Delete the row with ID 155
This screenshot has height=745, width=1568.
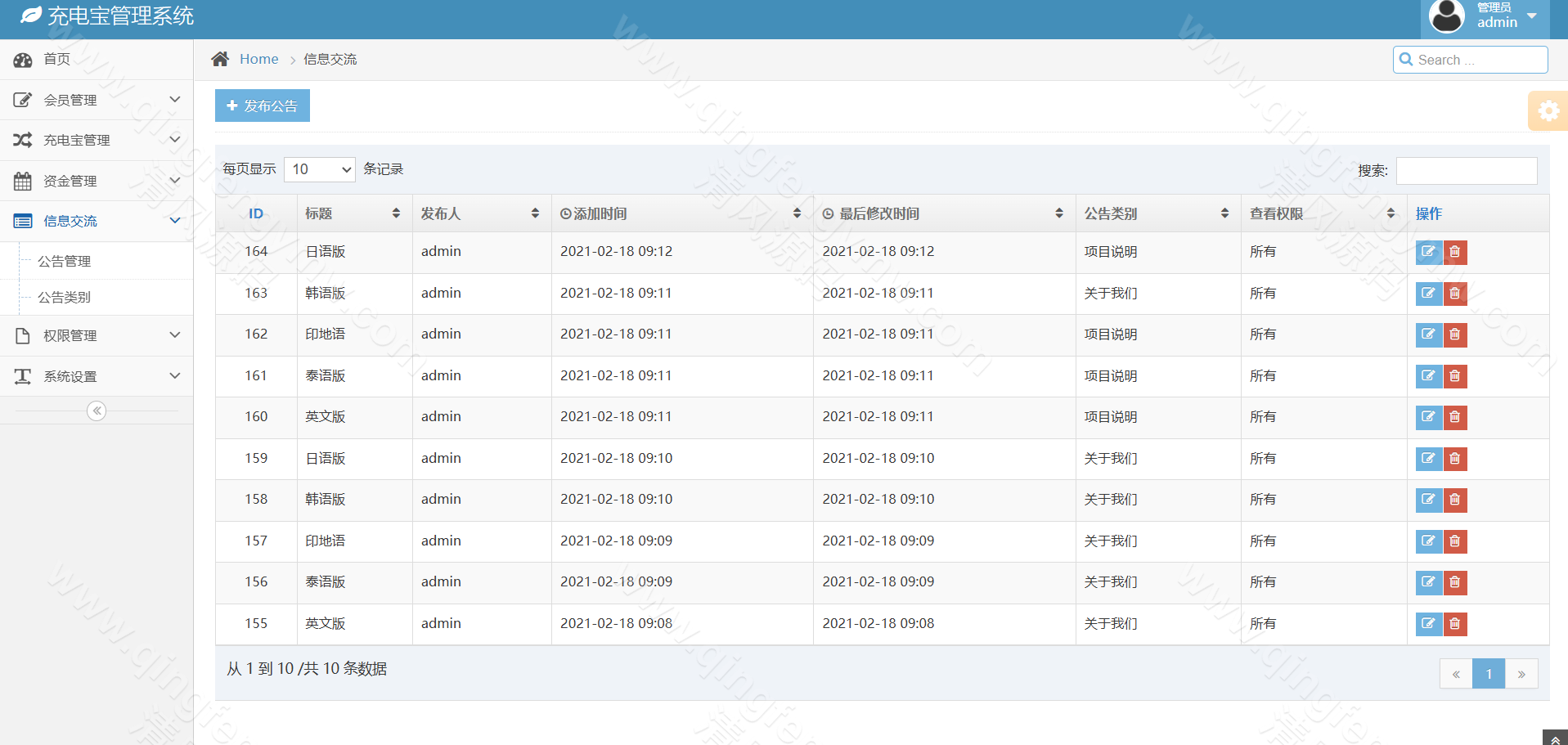[x=1455, y=624]
